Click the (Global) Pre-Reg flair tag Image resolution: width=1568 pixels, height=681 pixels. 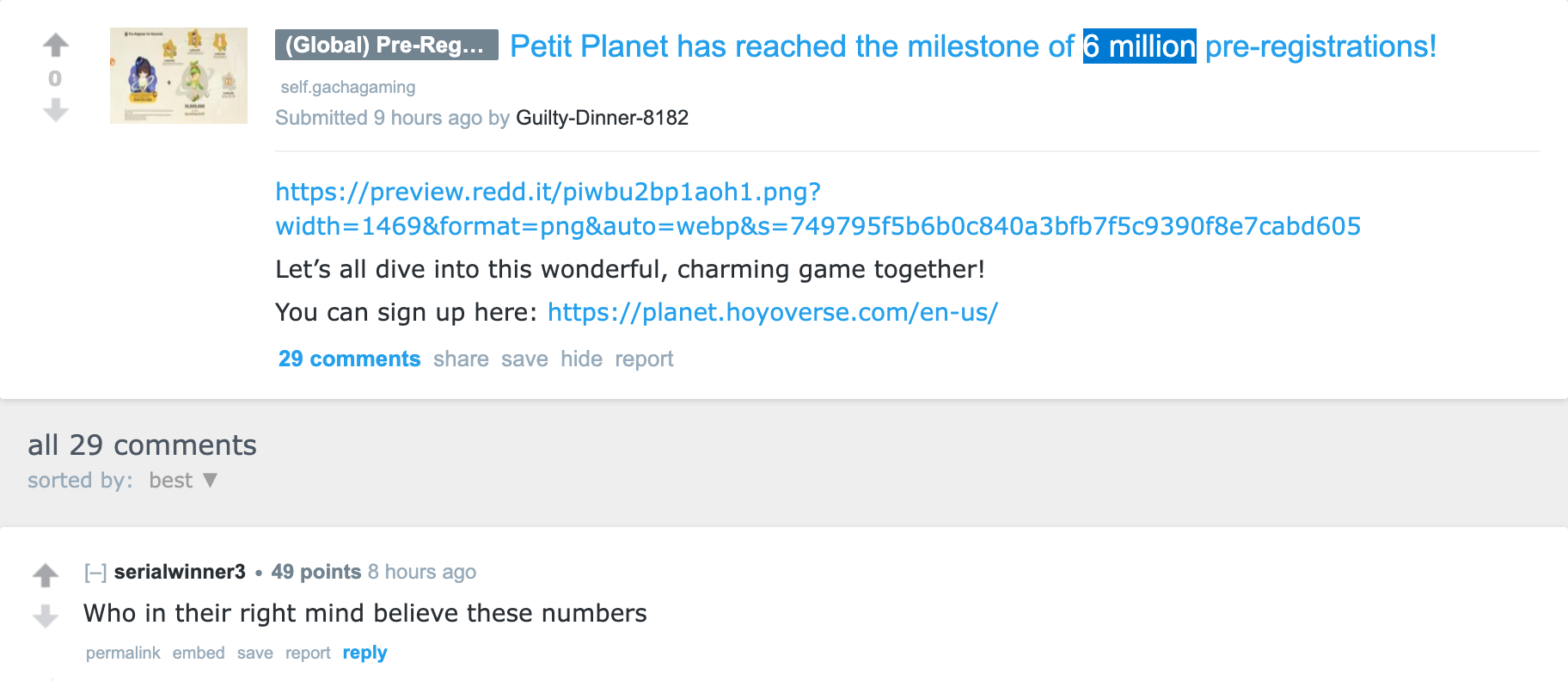[x=387, y=45]
